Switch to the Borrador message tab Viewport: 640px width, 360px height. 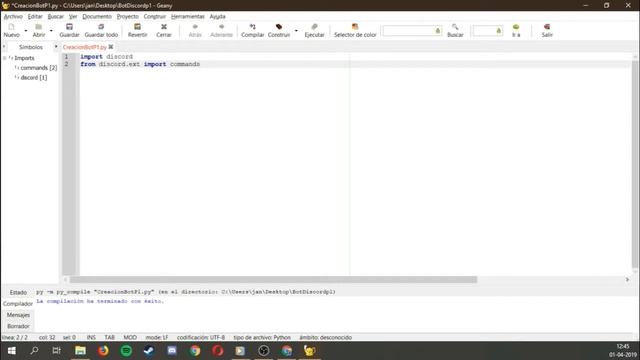coord(18,327)
